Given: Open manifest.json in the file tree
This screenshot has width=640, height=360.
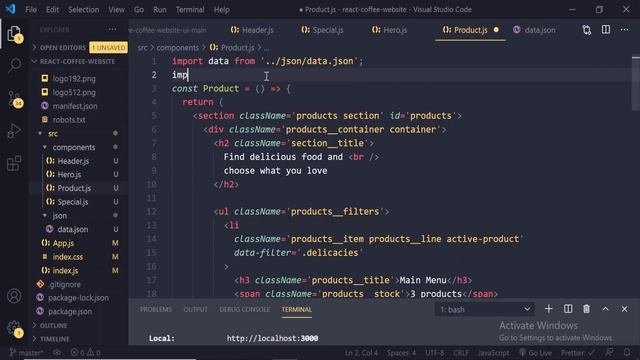Looking at the screenshot, I should 75,106.
